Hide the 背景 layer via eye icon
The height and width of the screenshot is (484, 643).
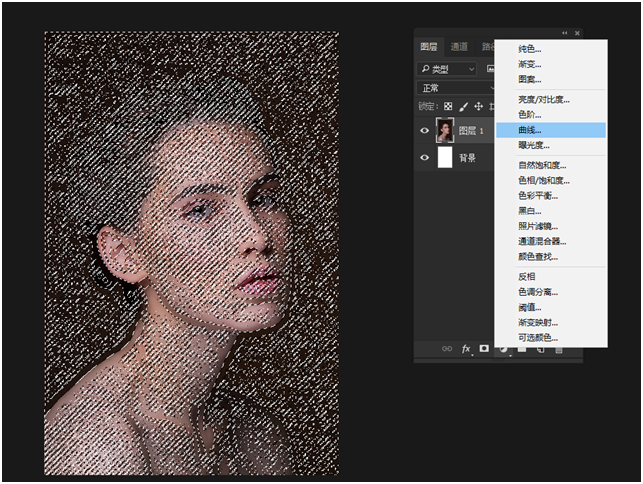point(424,158)
